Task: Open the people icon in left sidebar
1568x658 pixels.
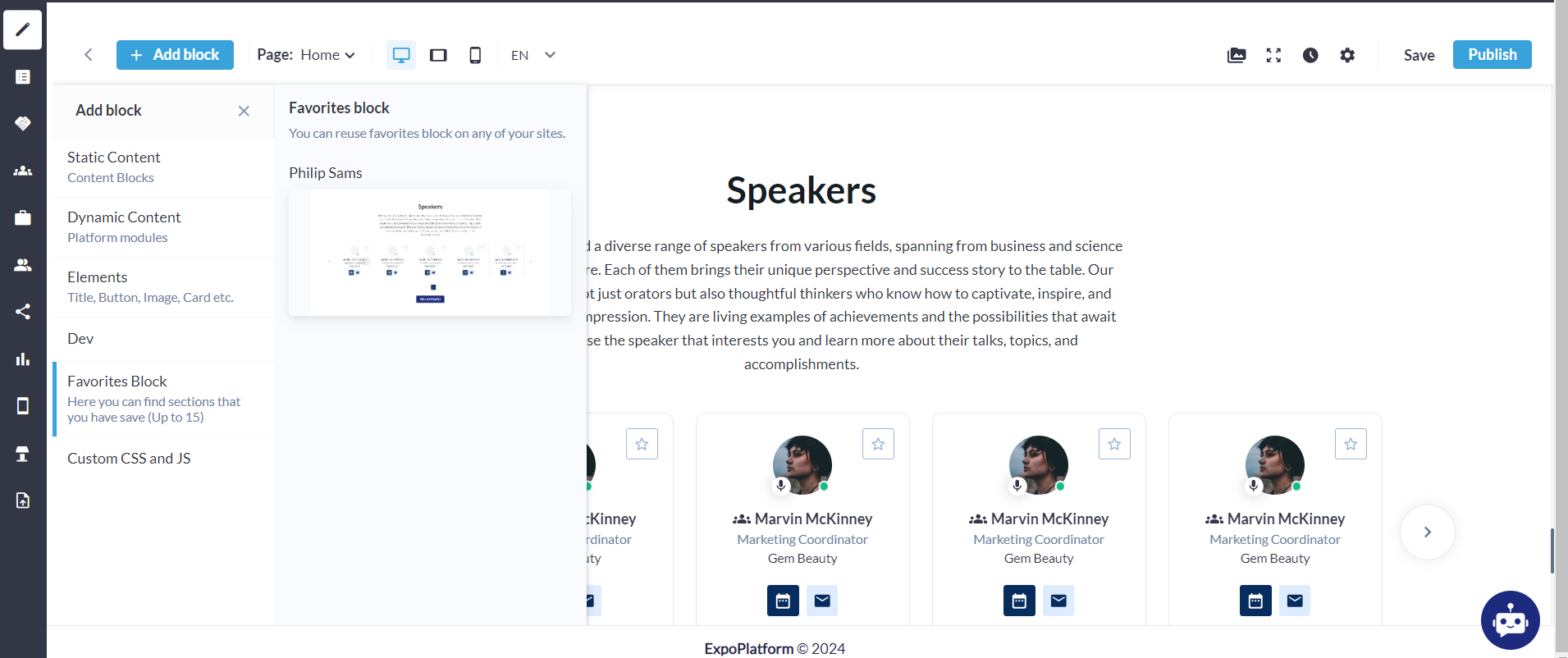Action: point(23,265)
